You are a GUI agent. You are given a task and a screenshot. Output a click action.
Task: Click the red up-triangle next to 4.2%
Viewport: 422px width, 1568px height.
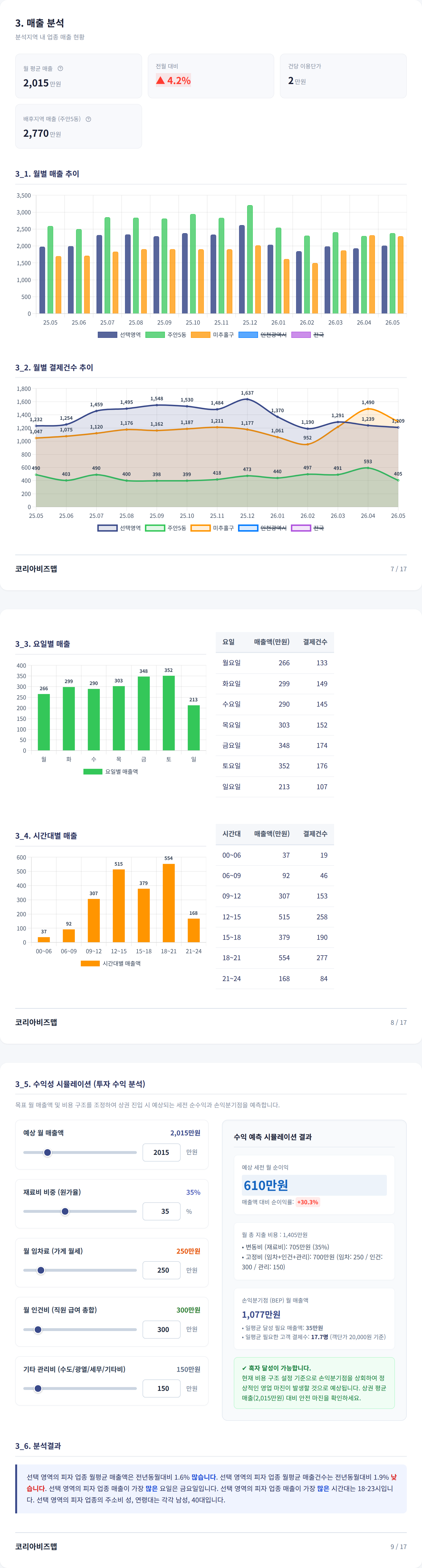coord(160,80)
